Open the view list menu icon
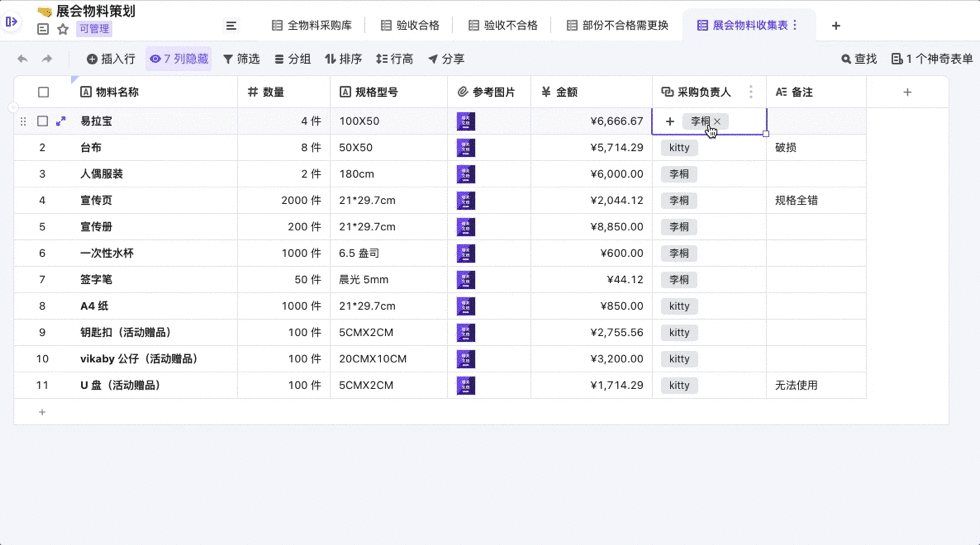Viewport: 980px width, 545px height. (231, 26)
